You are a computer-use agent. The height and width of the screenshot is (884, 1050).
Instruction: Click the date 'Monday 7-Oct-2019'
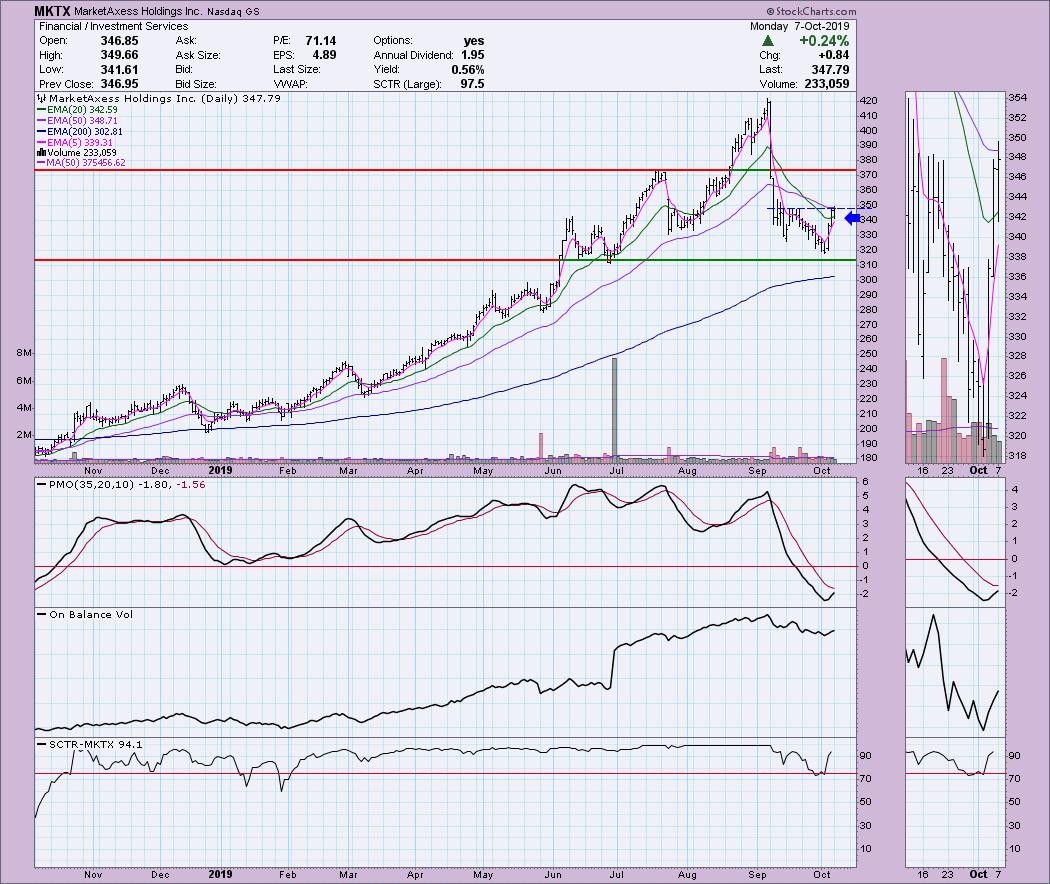click(x=800, y=26)
